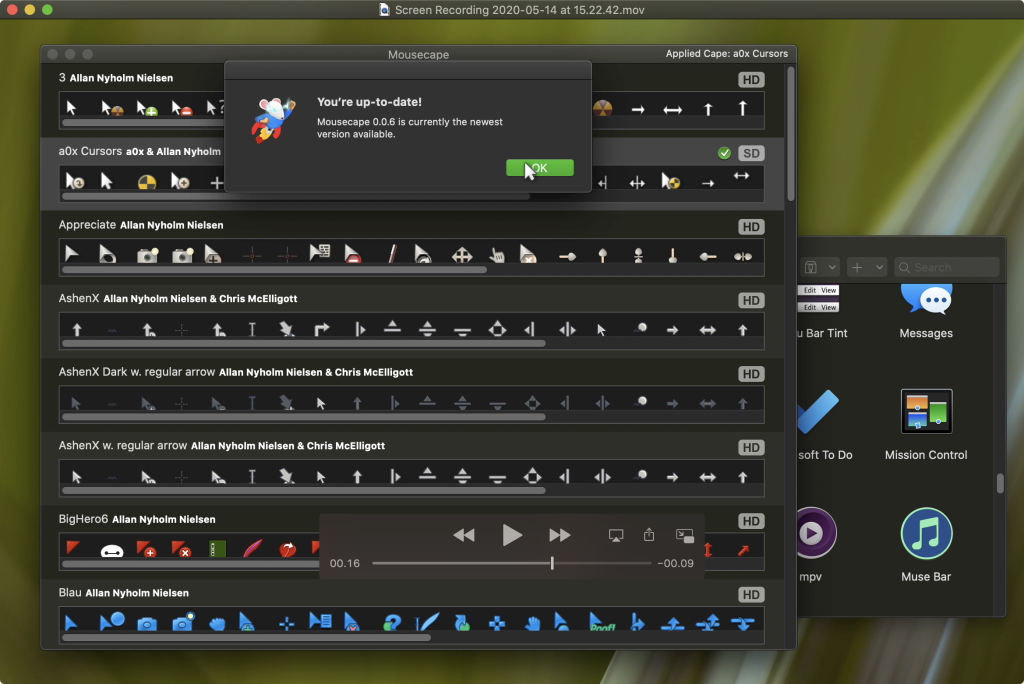Click the elapsed time 00.16 label
This screenshot has width=1024, height=684.
345,563
